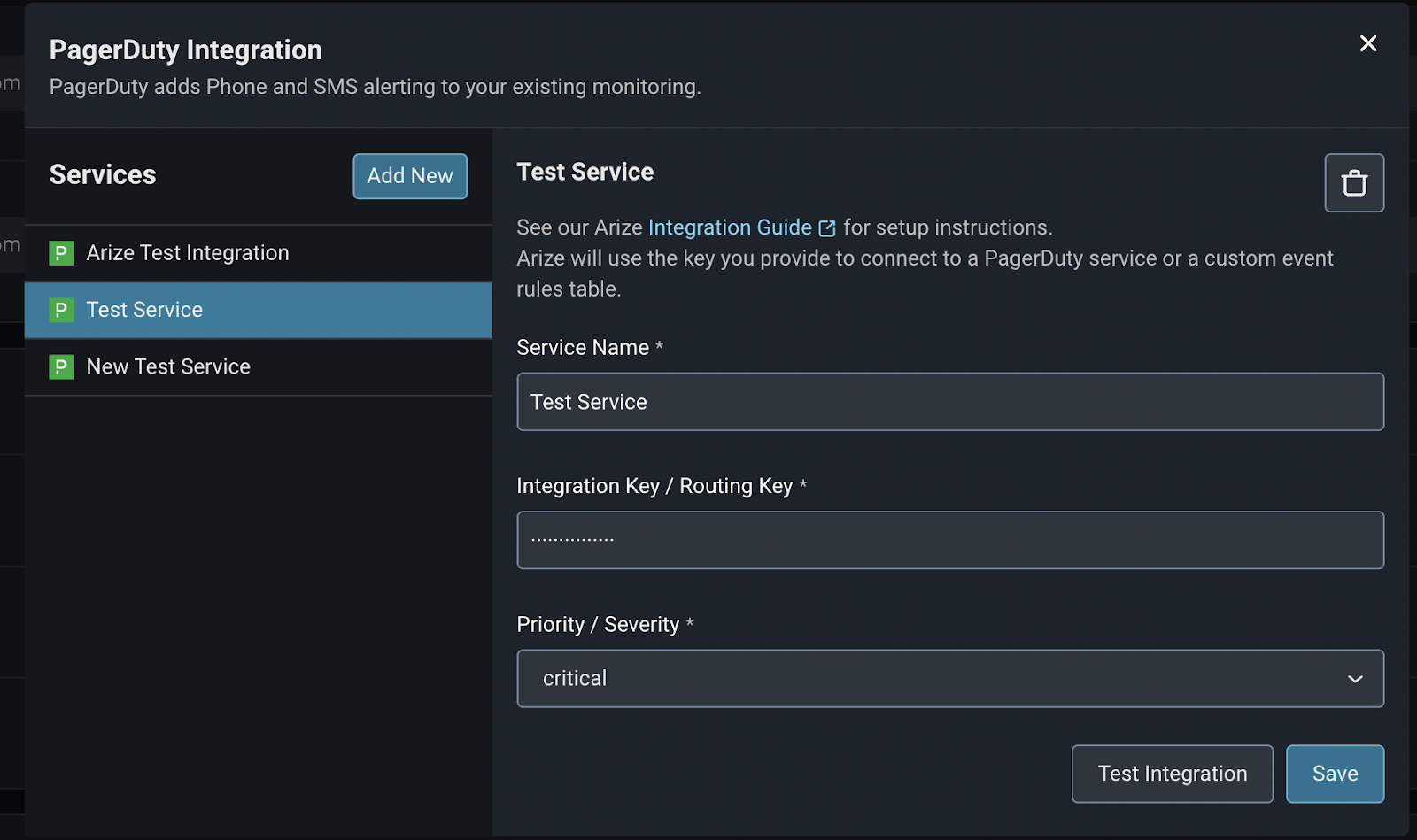
Task: Close the PagerDuty Integration dialog
Action: (x=1368, y=43)
